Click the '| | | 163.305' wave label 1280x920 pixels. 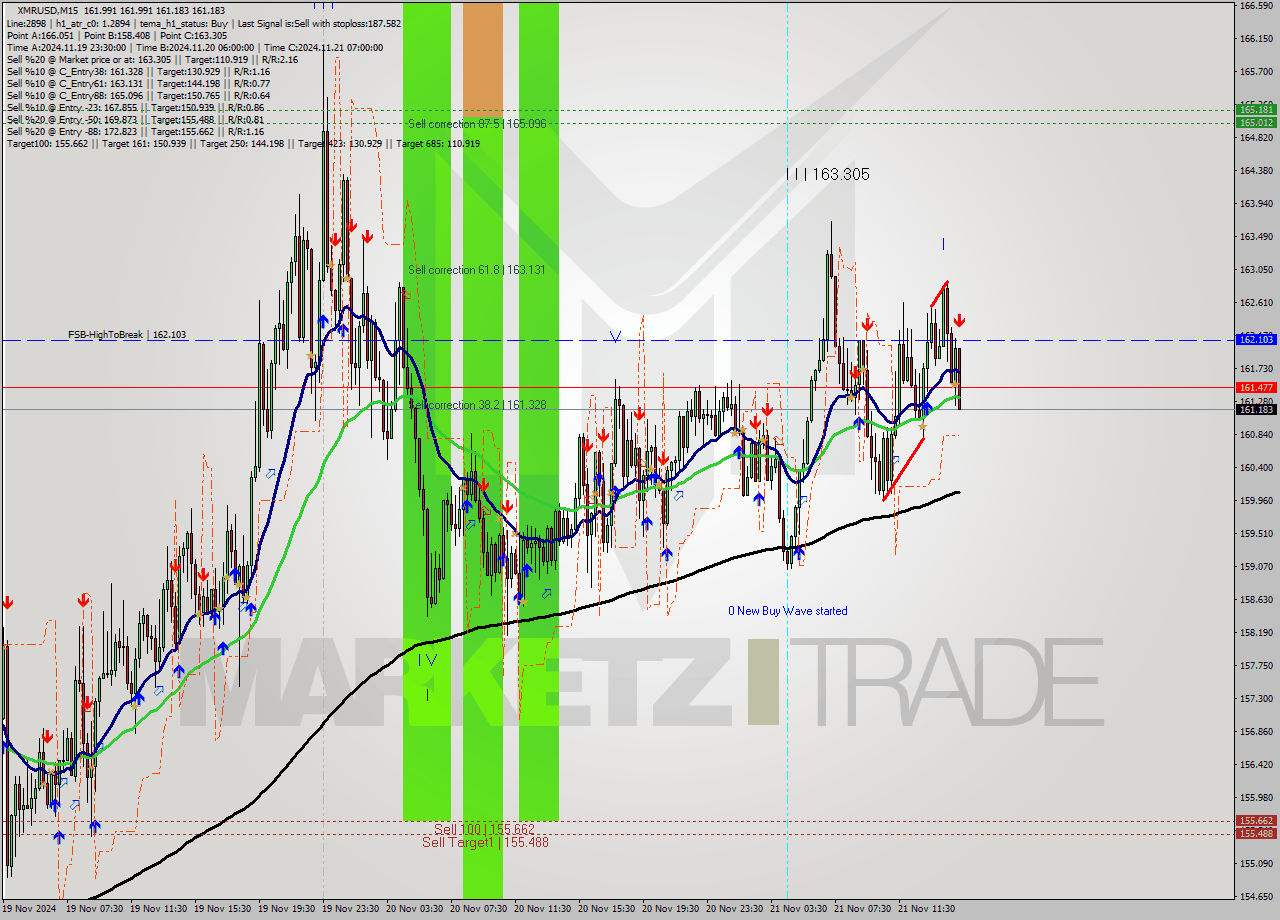click(x=827, y=174)
